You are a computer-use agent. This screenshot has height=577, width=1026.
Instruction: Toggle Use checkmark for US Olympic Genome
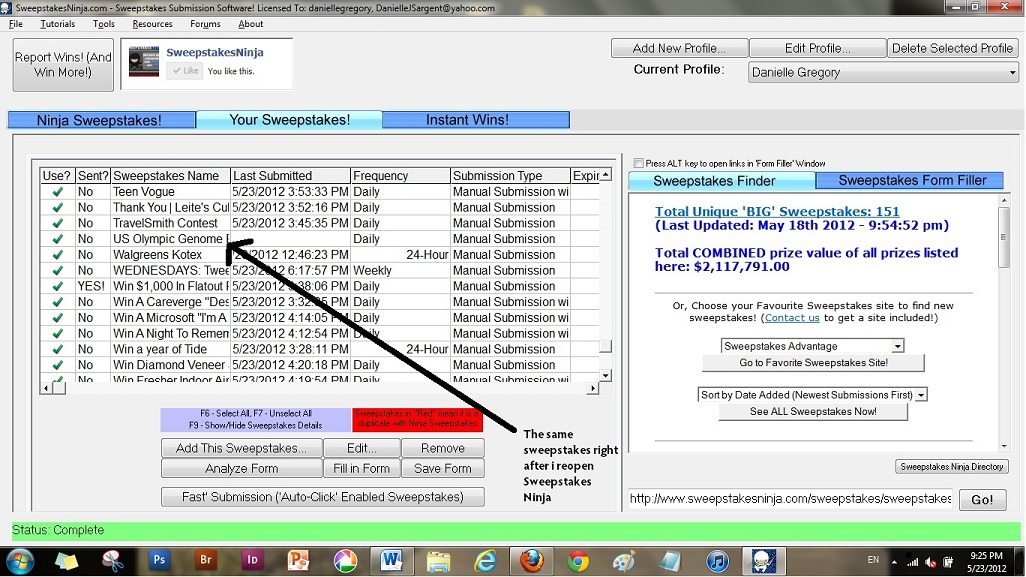[58, 239]
